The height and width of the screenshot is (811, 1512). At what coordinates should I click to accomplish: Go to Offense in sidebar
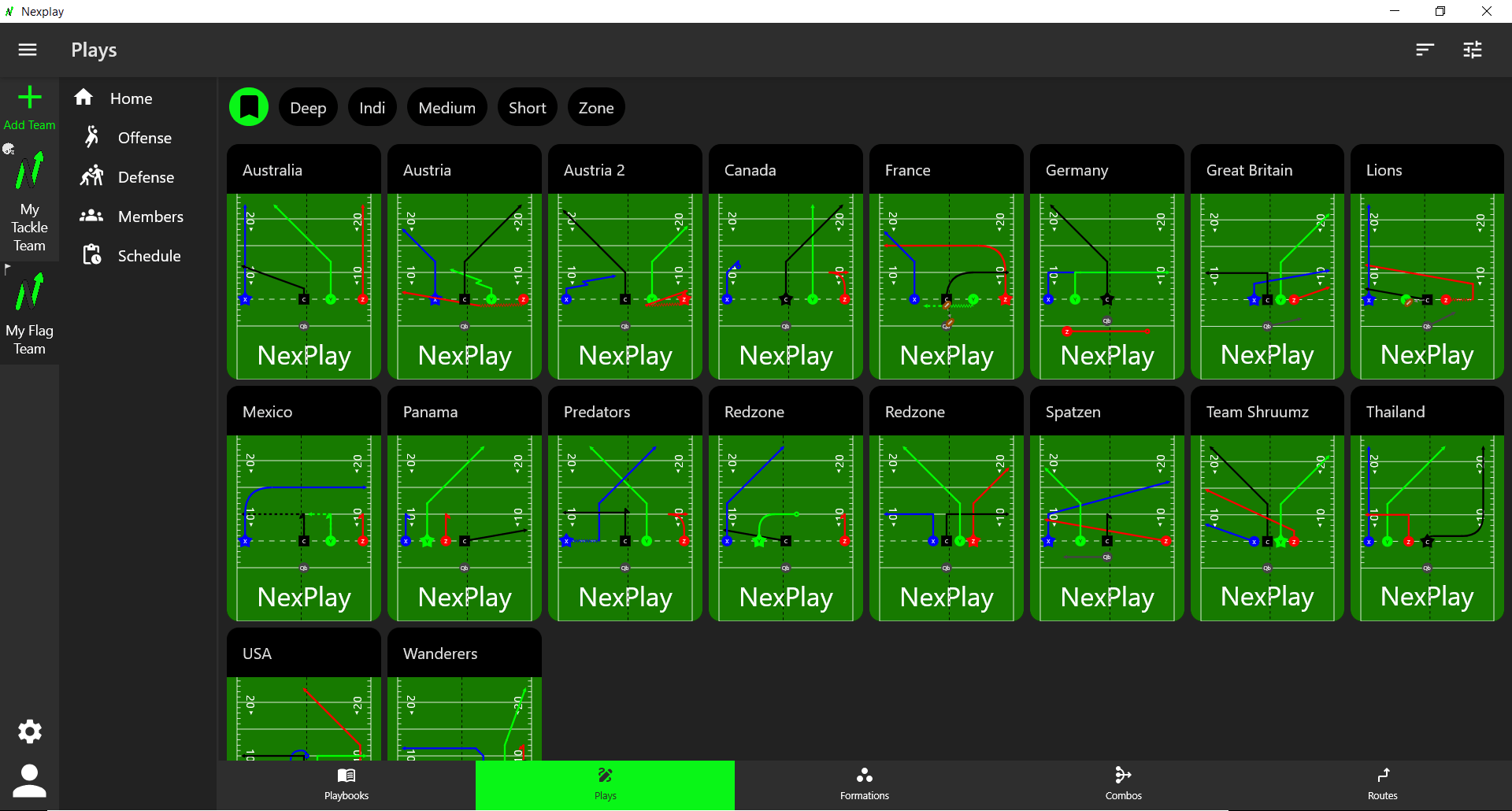pyautogui.click(x=144, y=138)
